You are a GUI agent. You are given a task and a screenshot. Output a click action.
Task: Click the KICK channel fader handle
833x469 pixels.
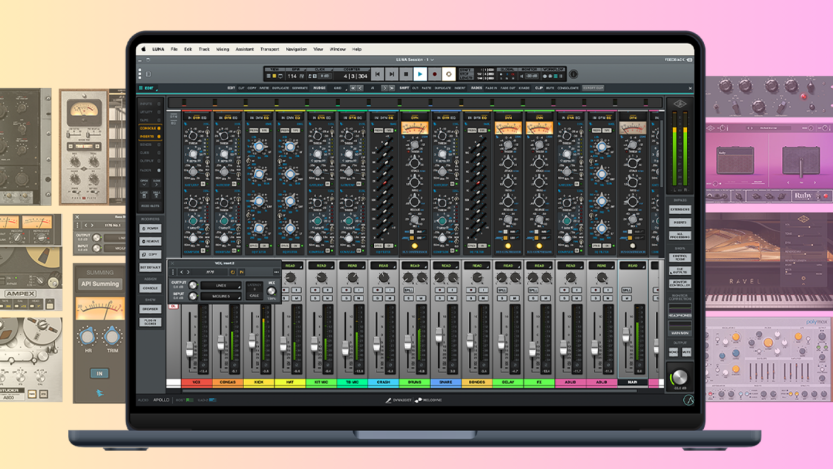coord(252,342)
